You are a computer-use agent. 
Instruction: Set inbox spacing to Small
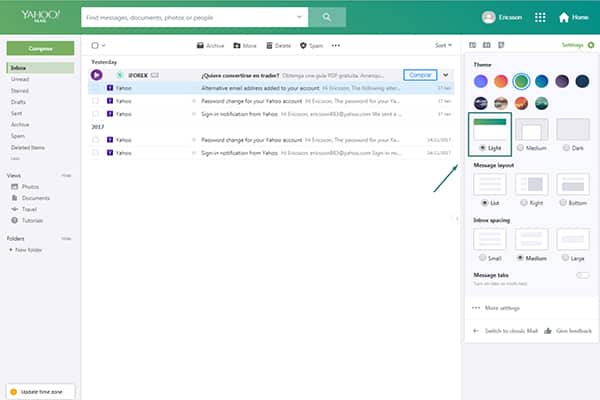pos(490,245)
